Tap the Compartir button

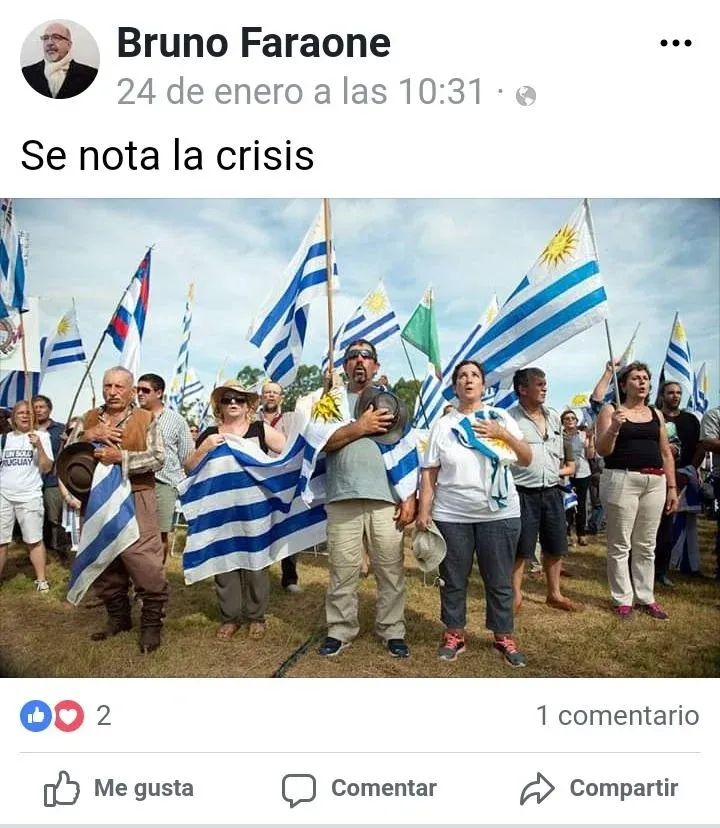(599, 788)
